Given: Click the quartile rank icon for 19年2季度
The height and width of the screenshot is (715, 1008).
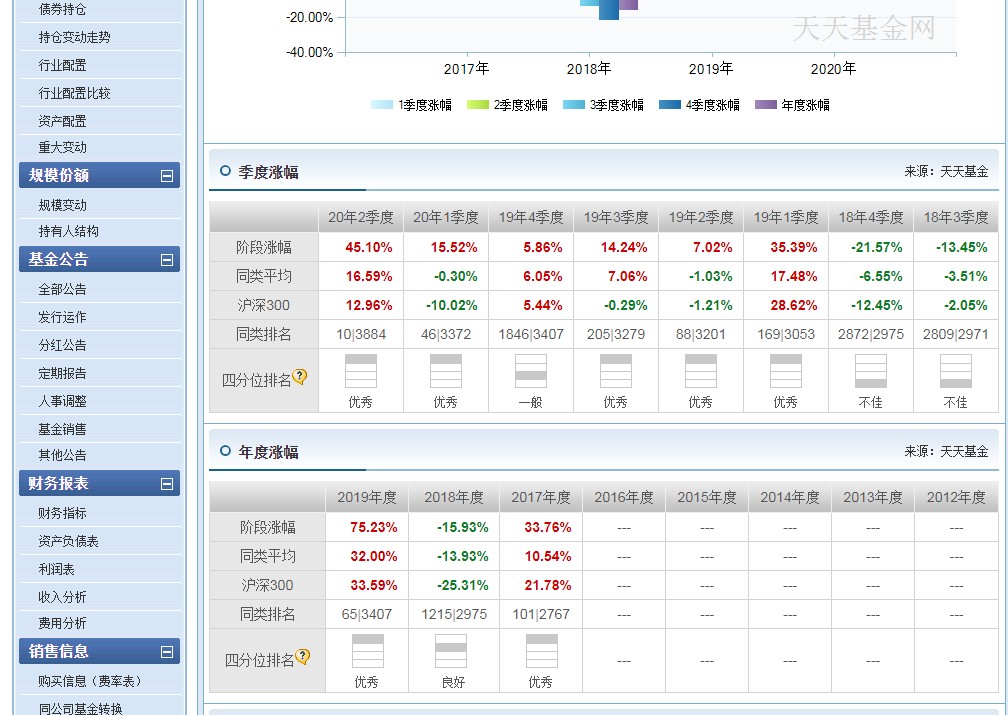Looking at the screenshot, I should pyautogui.click(x=700, y=371).
